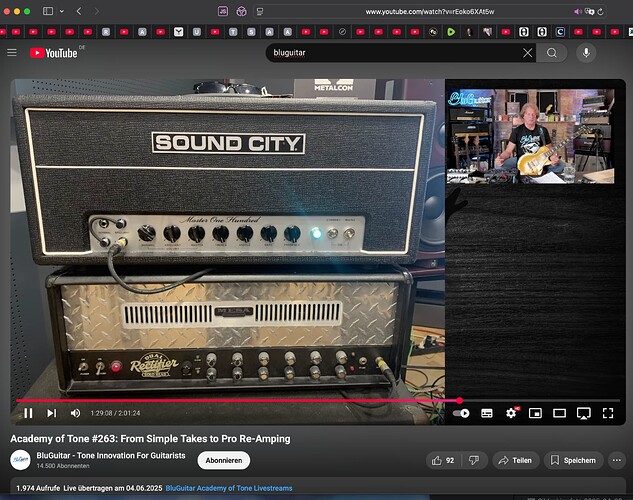Click the 14.500 Abonnenten subscriber count
633x500 pixels.
pos(63,466)
